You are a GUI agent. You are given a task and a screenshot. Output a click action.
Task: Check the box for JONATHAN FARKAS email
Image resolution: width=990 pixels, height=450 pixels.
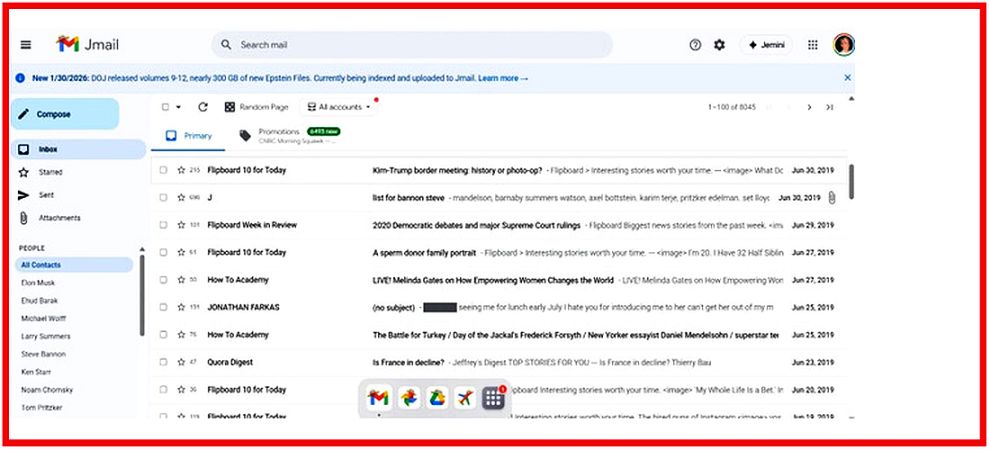coord(163,307)
